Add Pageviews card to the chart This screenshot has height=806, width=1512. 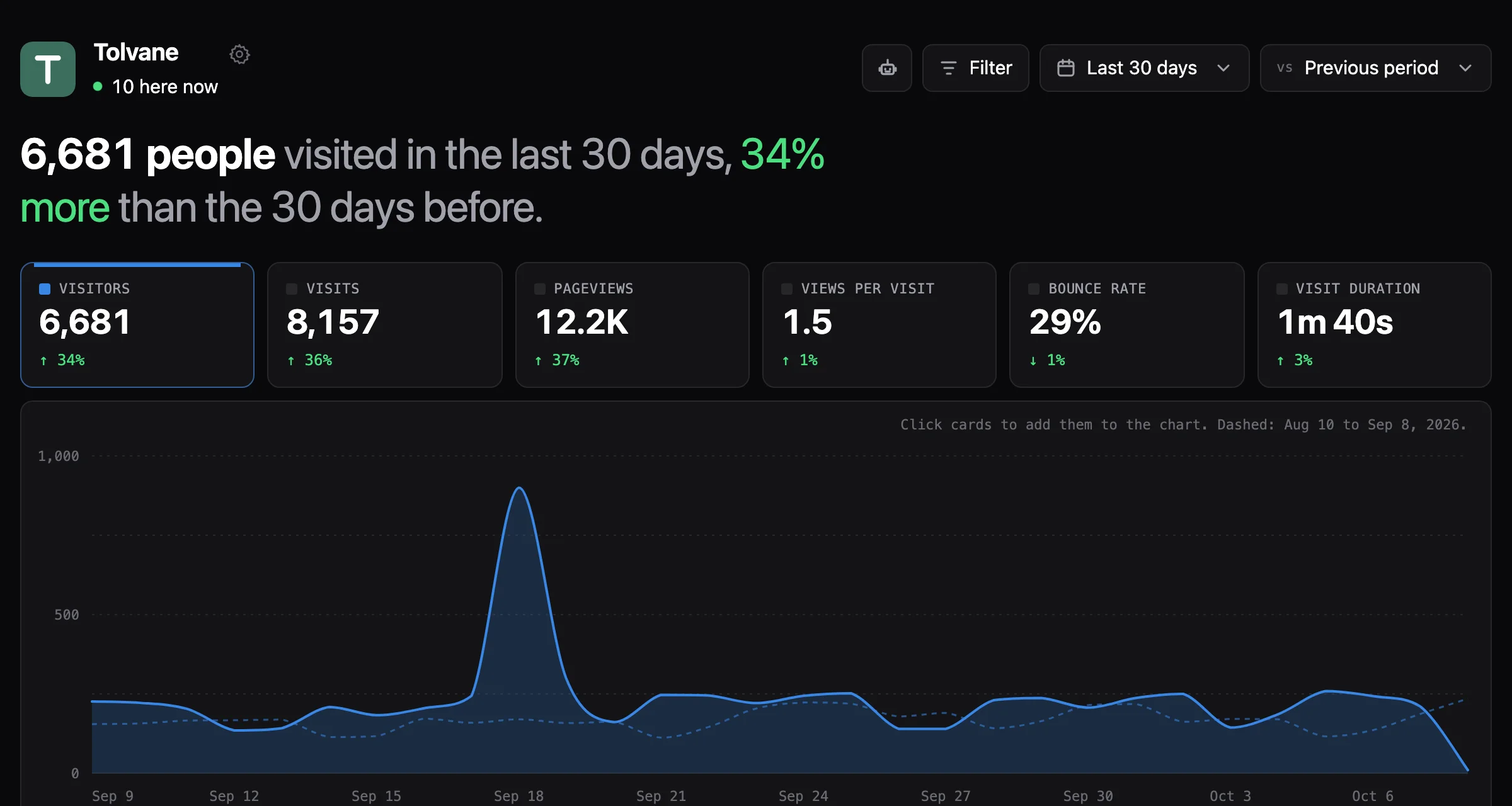[x=633, y=325]
